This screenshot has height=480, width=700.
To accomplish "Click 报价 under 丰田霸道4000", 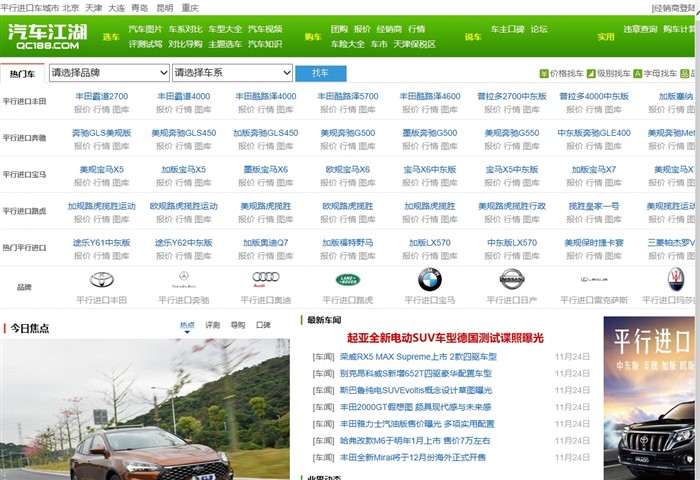I will pyautogui.click(x=164, y=109).
